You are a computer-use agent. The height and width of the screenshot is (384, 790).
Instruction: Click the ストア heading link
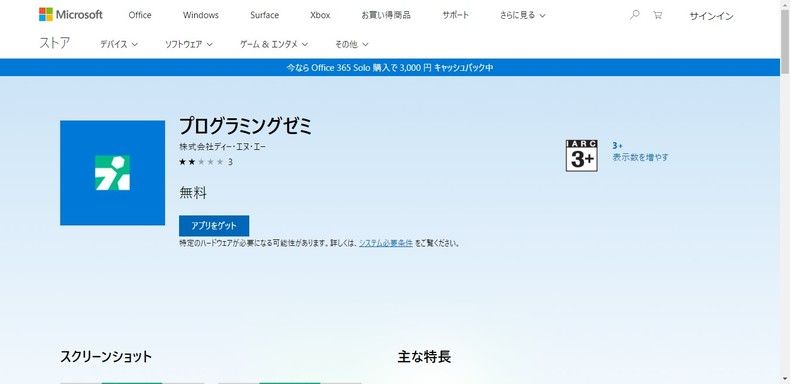point(54,43)
